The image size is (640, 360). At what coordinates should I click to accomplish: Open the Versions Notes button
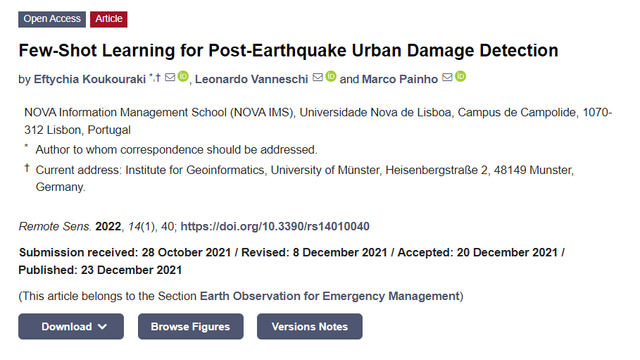pyautogui.click(x=310, y=327)
